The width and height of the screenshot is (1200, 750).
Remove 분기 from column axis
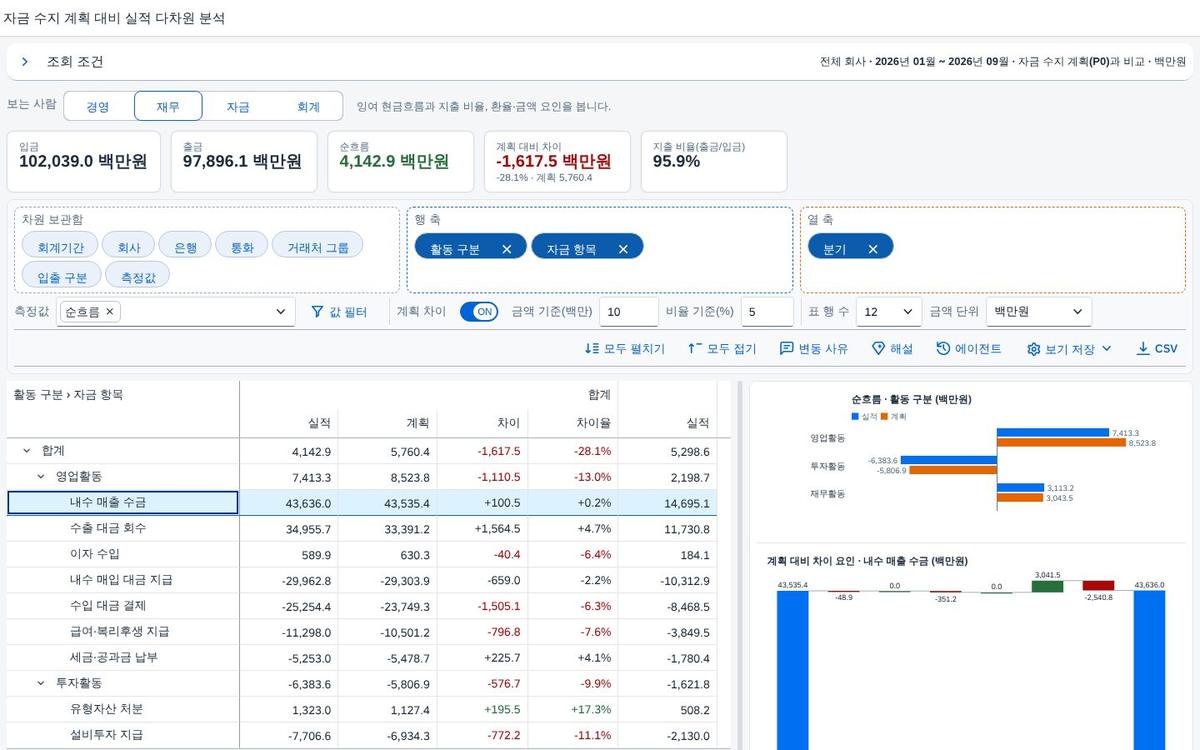coord(872,249)
